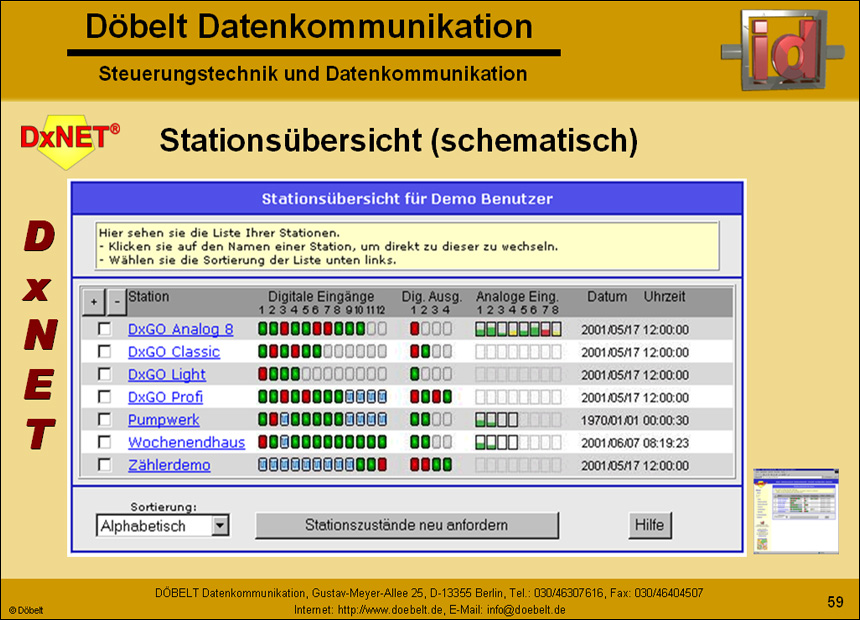Click the red 'id' Döbelt logo
860x620 pixels.
click(x=785, y=48)
